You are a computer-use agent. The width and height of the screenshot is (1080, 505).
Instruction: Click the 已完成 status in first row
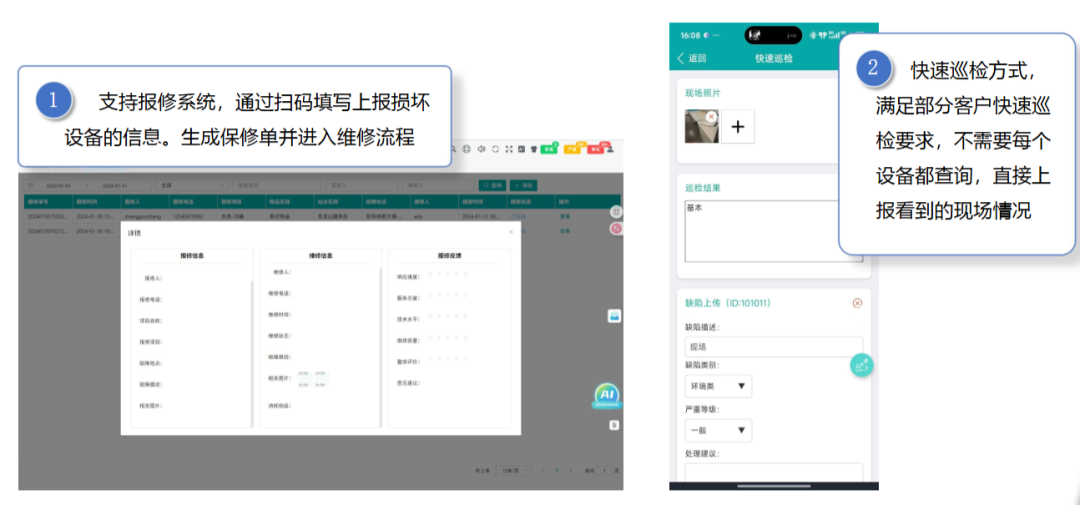pyautogui.click(x=516, y=216)
